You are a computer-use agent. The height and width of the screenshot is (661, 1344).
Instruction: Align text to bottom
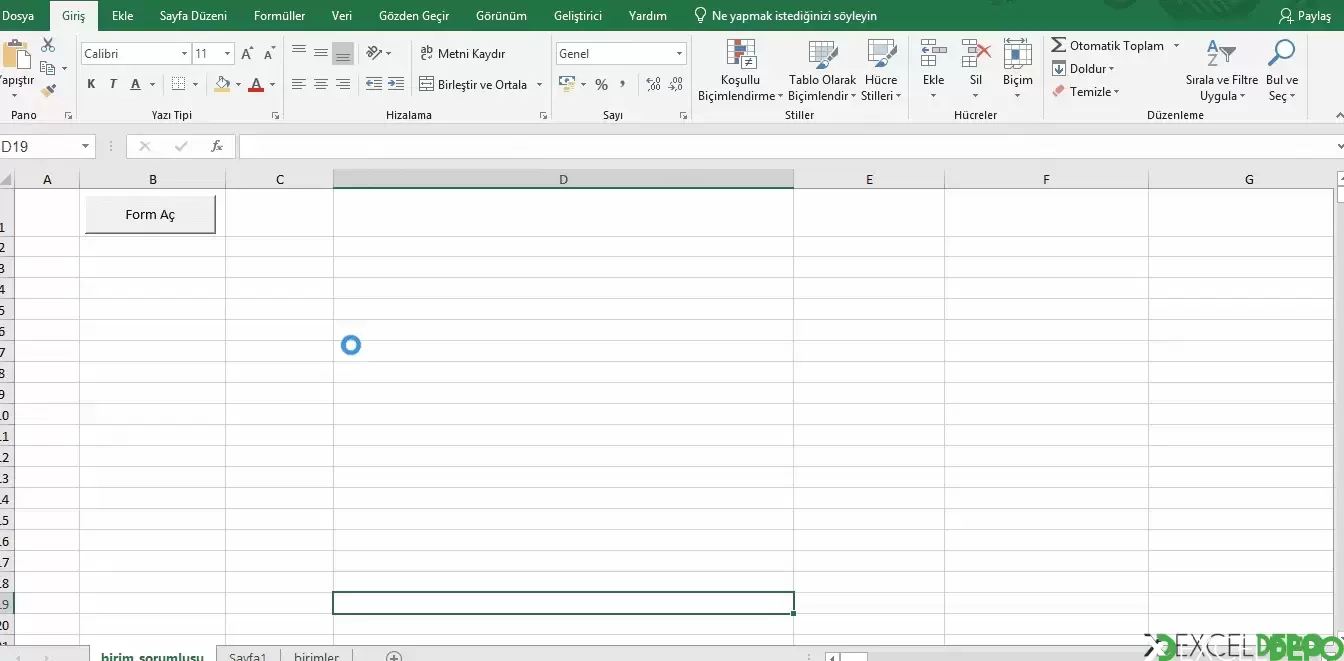point(343,53)
